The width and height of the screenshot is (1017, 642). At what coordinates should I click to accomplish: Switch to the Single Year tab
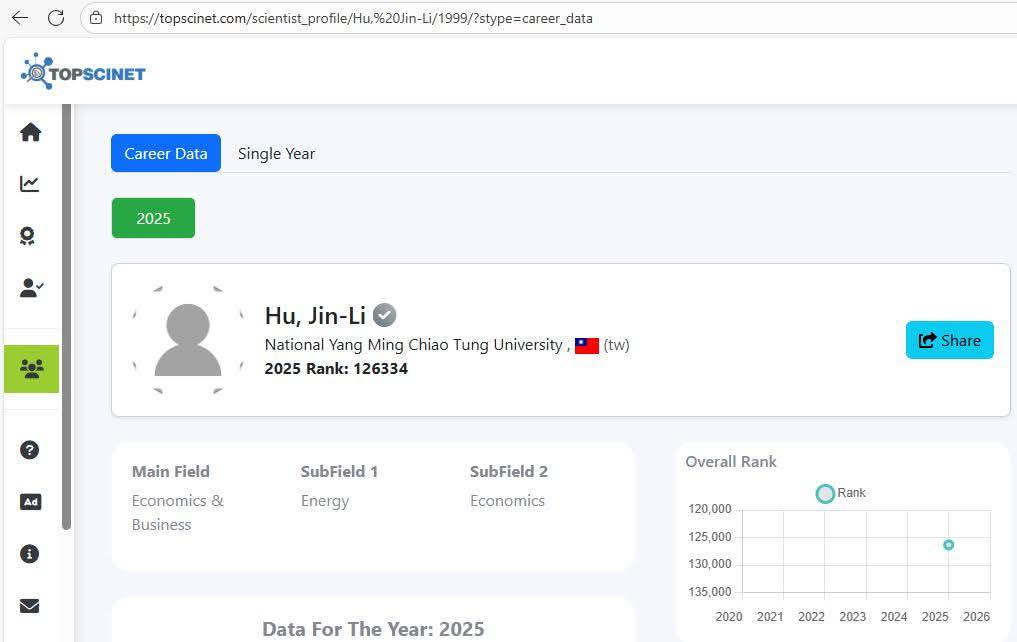[276, 154]
